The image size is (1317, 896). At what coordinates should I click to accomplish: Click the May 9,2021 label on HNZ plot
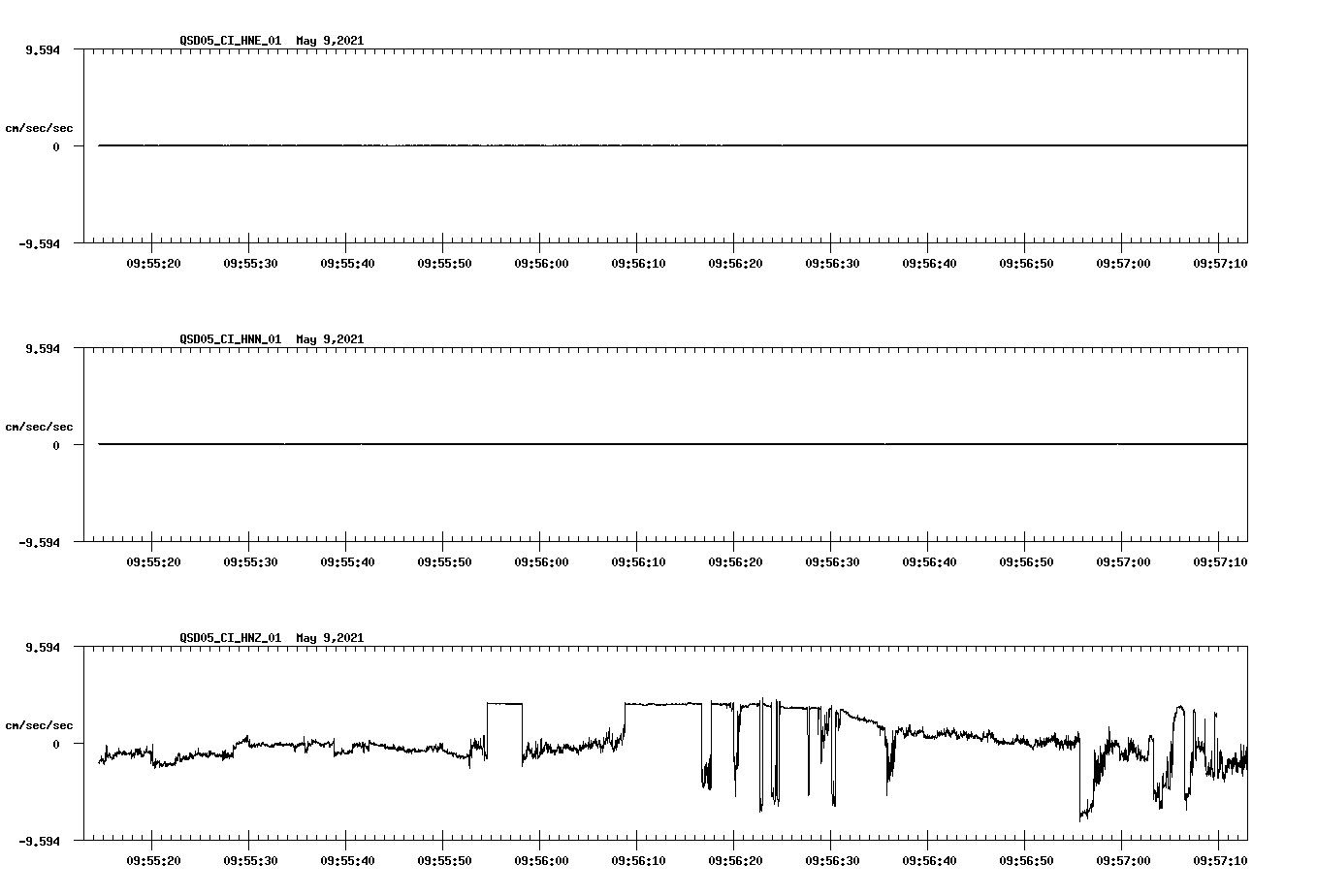pos(330,638)
